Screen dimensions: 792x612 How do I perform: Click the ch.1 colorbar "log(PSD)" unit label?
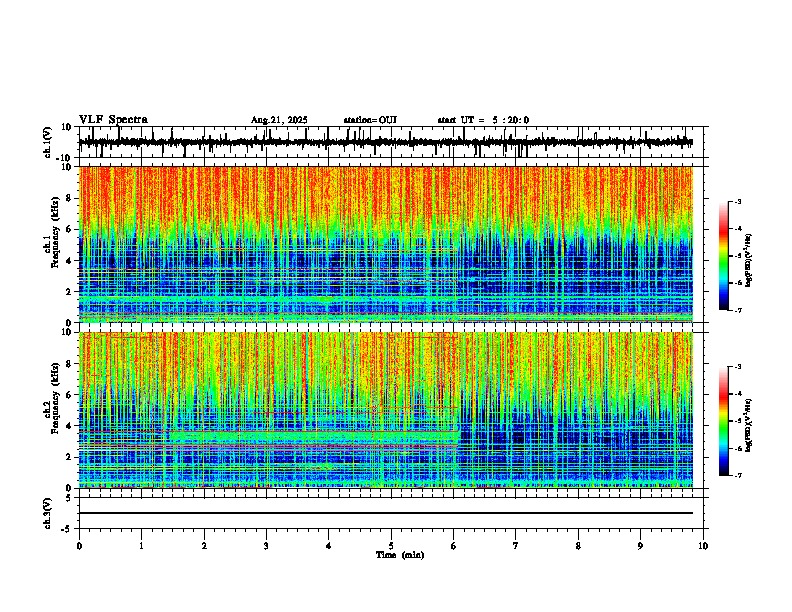[748, 260]
